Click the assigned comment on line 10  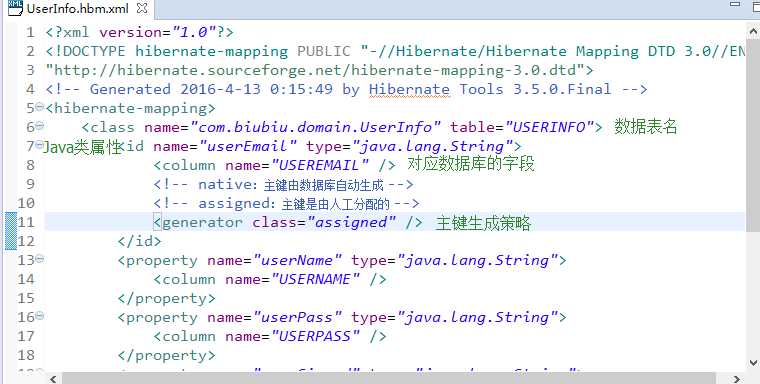(x=286, y=204)
